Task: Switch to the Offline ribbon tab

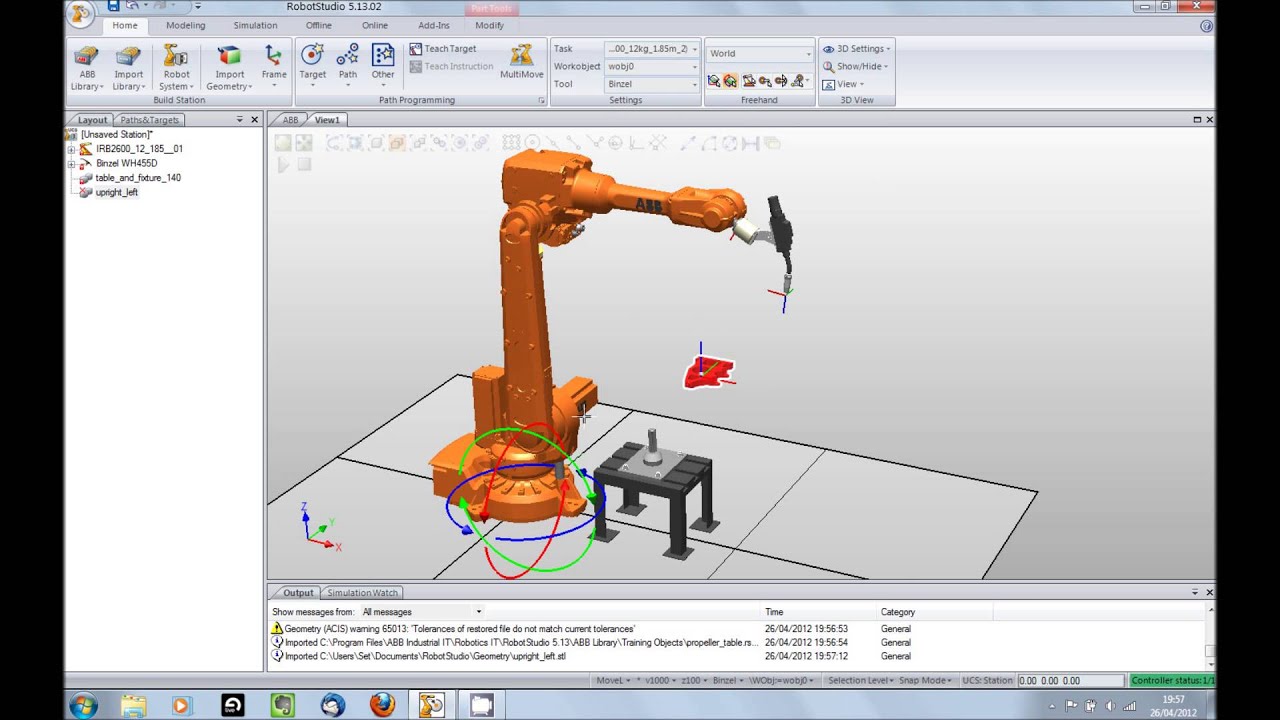Action: tap(318, 26)
